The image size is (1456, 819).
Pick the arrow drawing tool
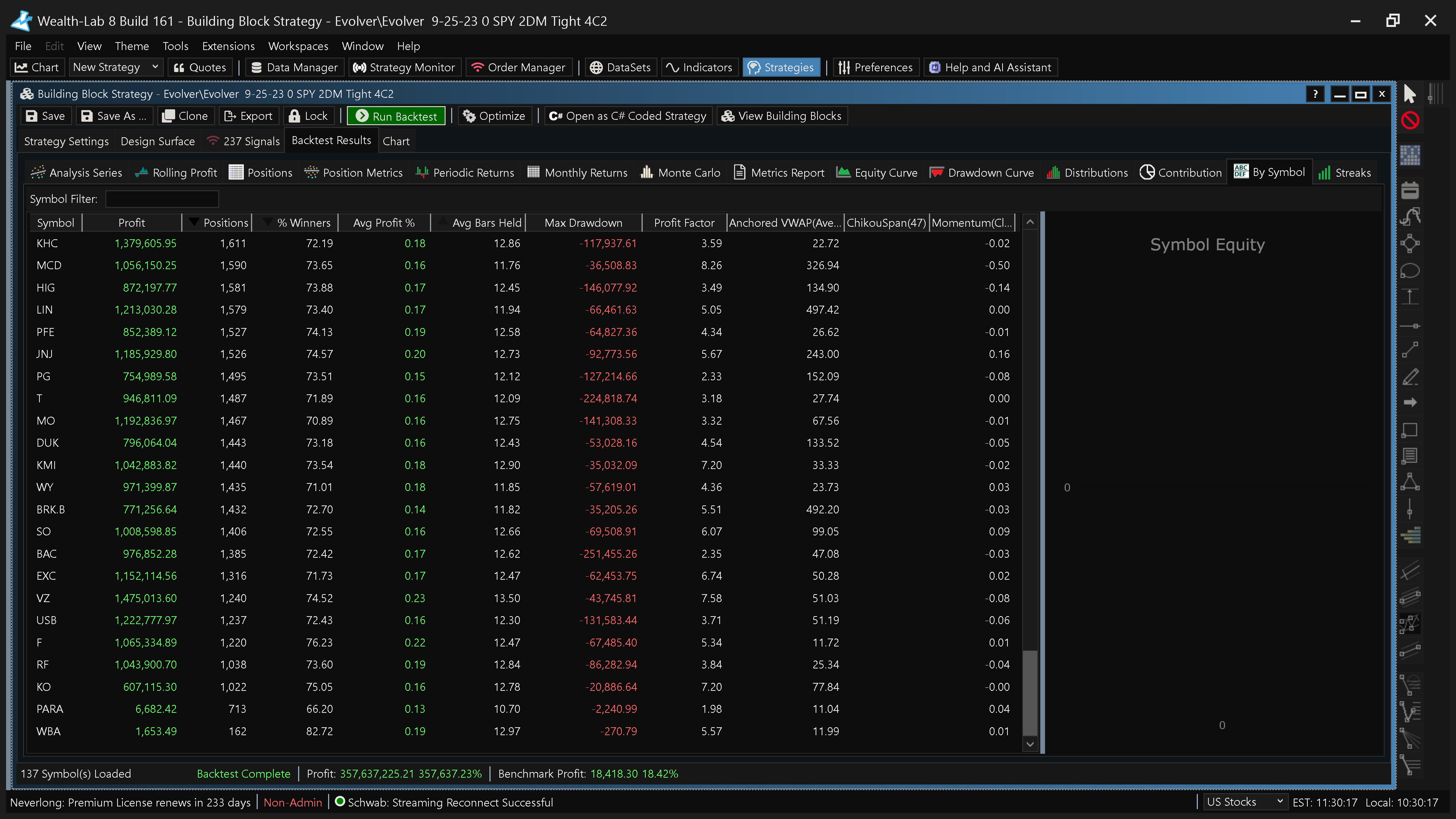coord(1410,402)
